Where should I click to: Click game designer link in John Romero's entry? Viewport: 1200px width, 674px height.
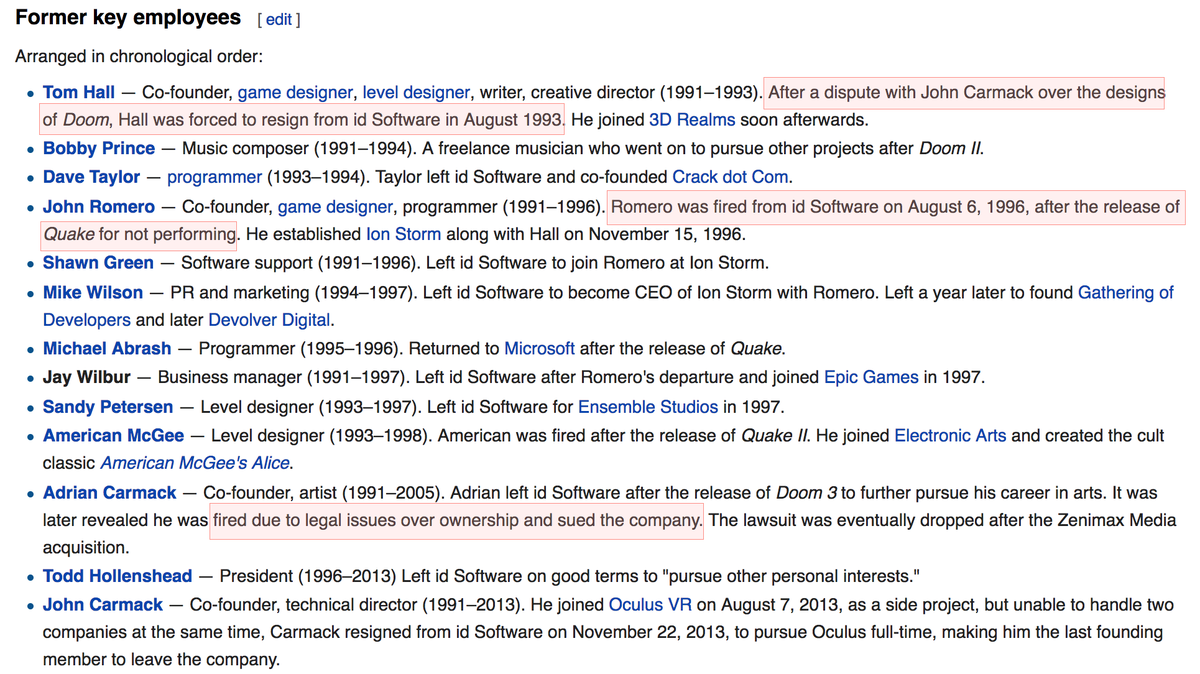click(335, 207)
